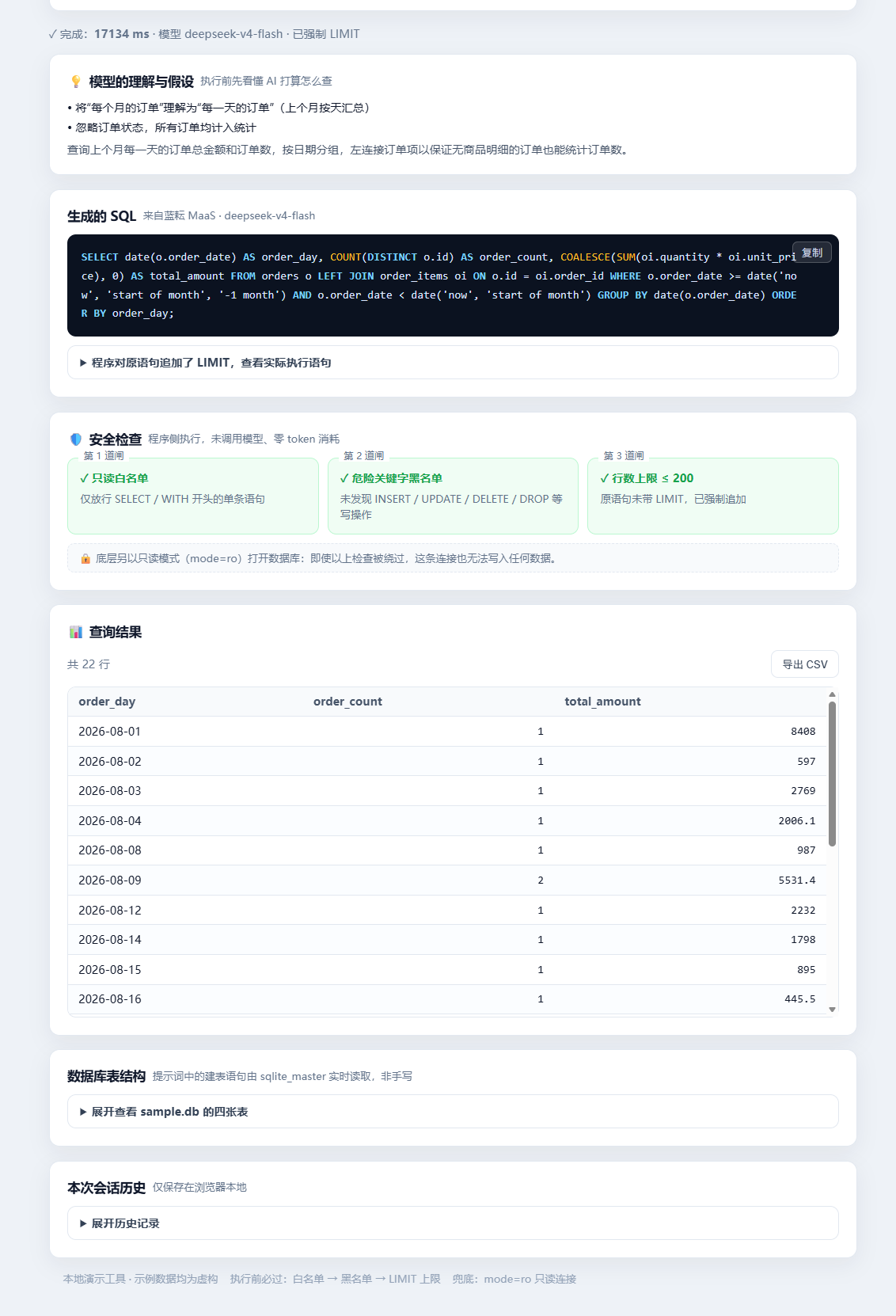
Task: Click the 第 3 道闸 gate label
Action: [624, 456]
